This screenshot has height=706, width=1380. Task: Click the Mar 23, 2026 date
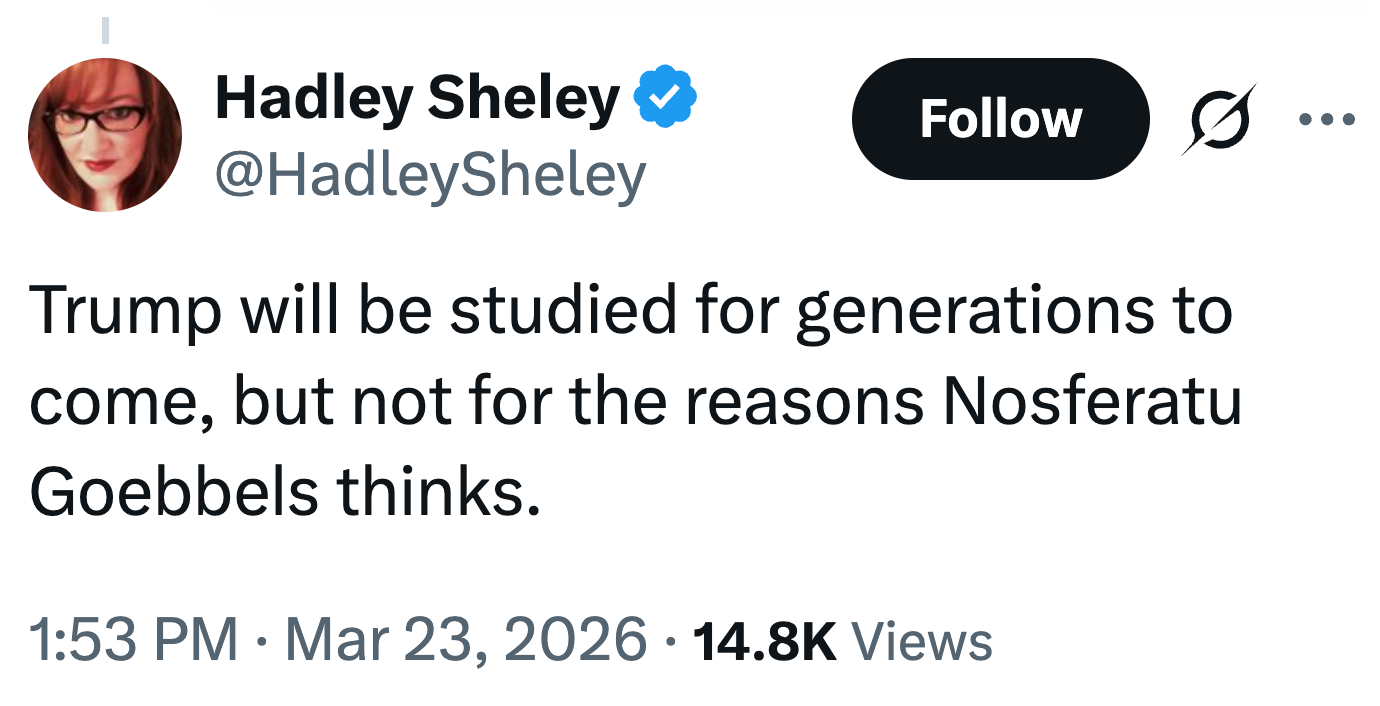pyautogui.click(x=466, y=640)
